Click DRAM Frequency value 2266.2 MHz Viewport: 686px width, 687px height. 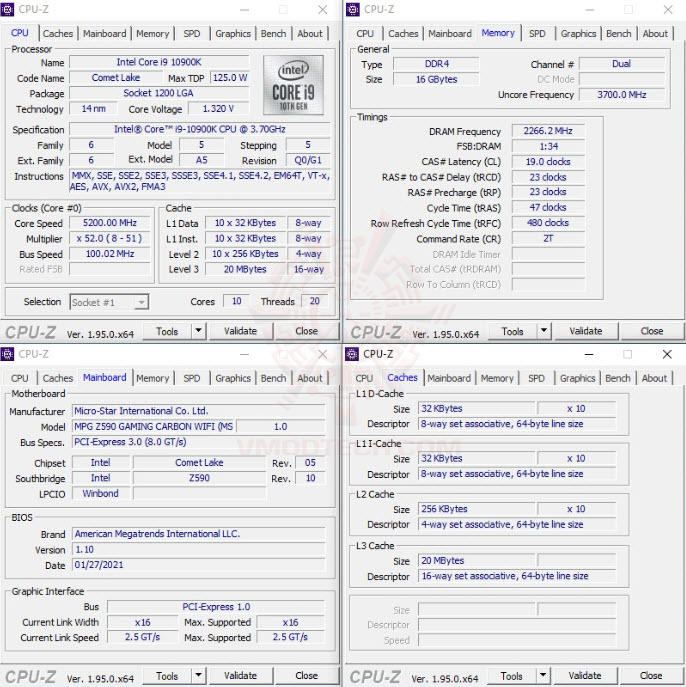click(x=548, y=131)
